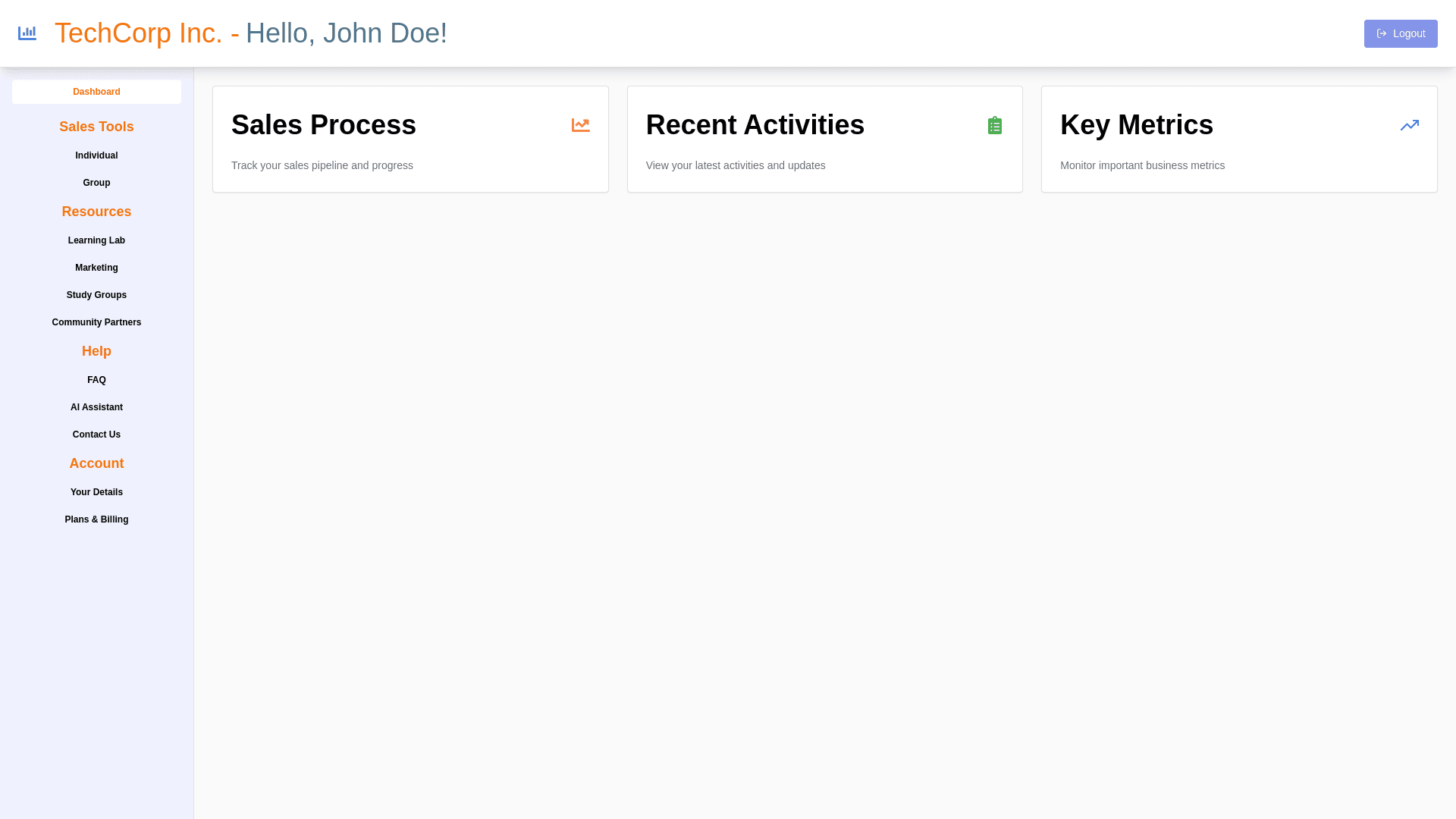
Task: Open the Dashboard sidebar item
Action: (x=96, y=92)
